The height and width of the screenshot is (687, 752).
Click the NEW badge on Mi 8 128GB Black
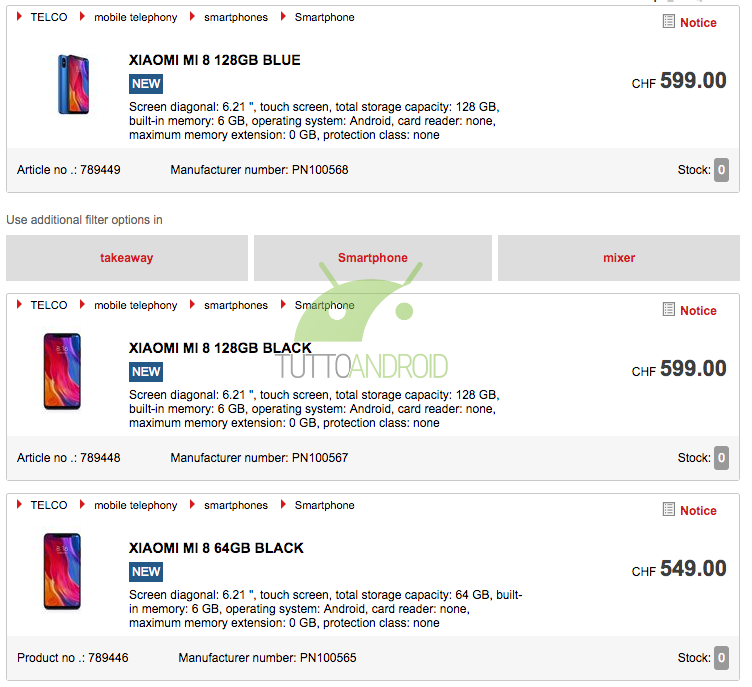(146, 372)
